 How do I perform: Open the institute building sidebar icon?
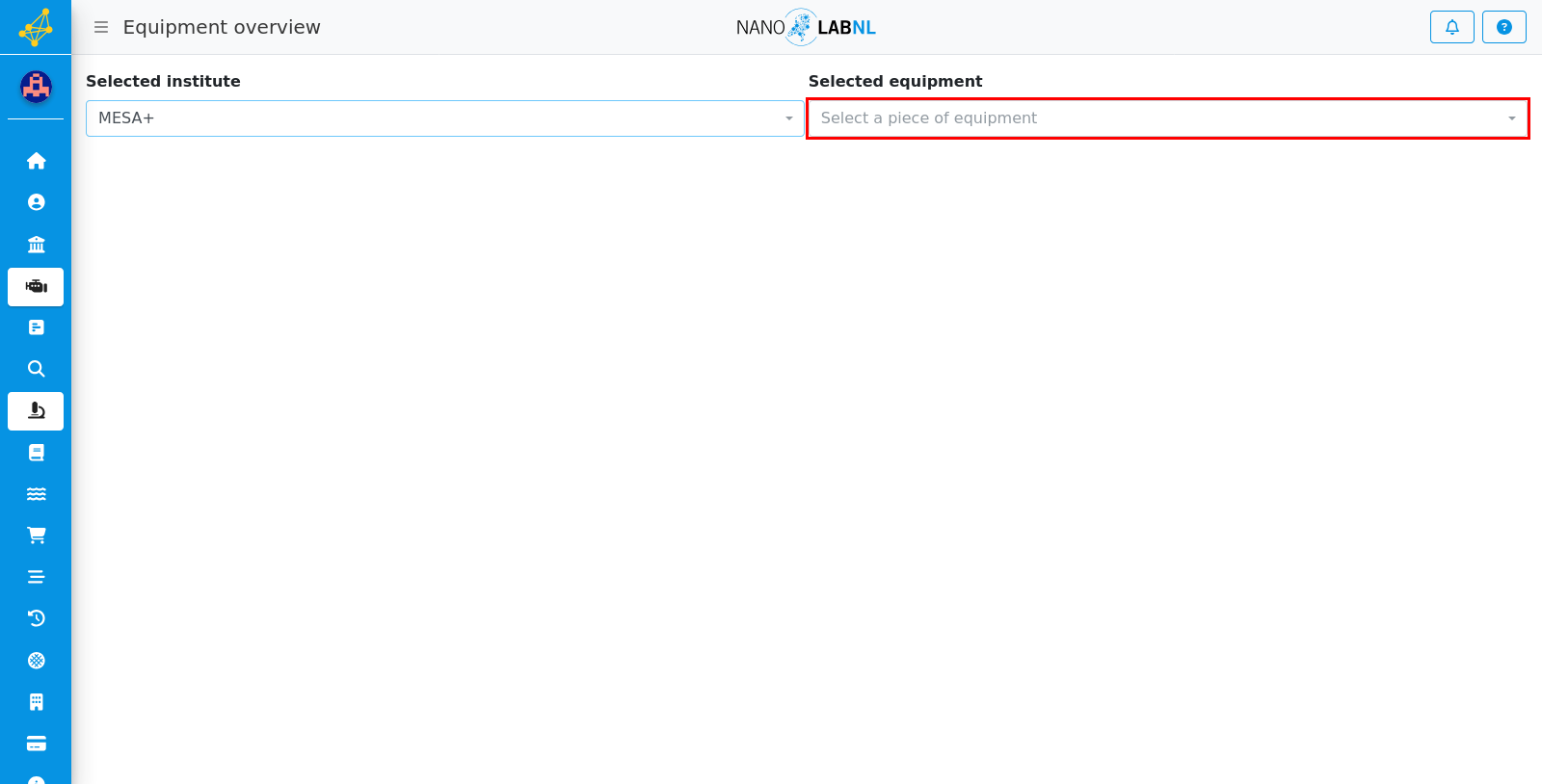(x=36, y=244)
